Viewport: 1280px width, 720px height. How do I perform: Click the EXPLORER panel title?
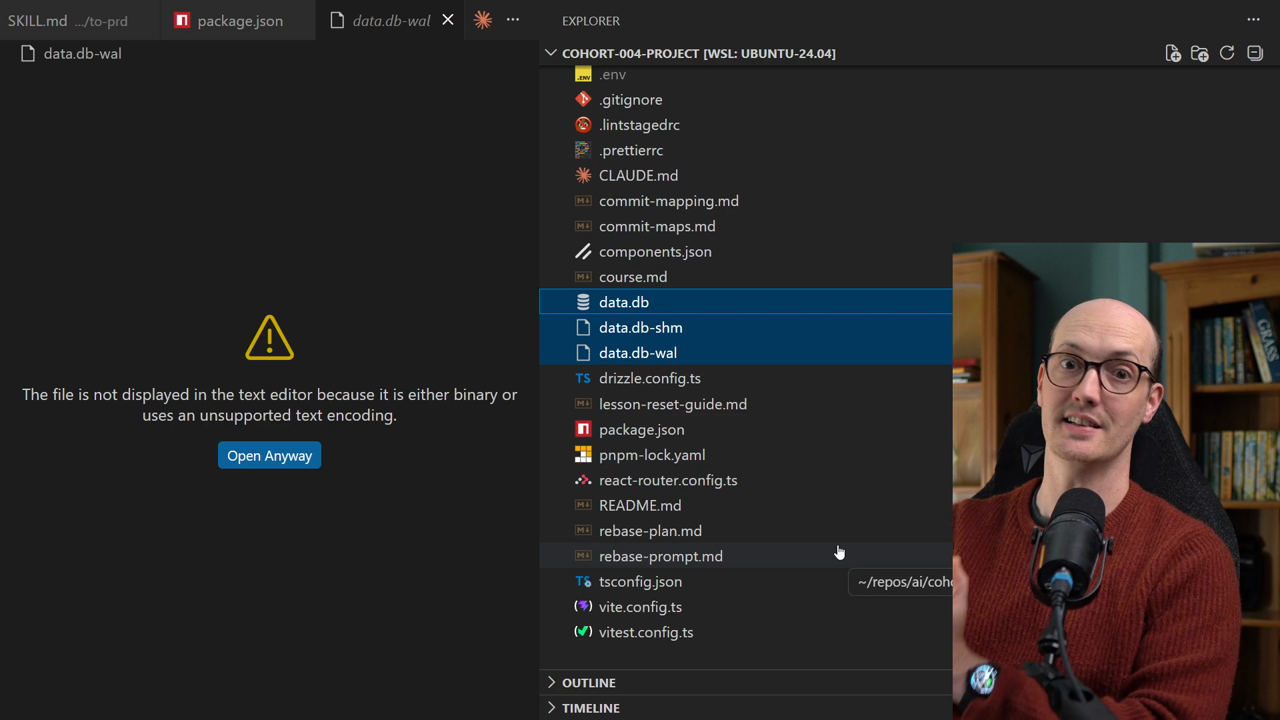point(590,20)
